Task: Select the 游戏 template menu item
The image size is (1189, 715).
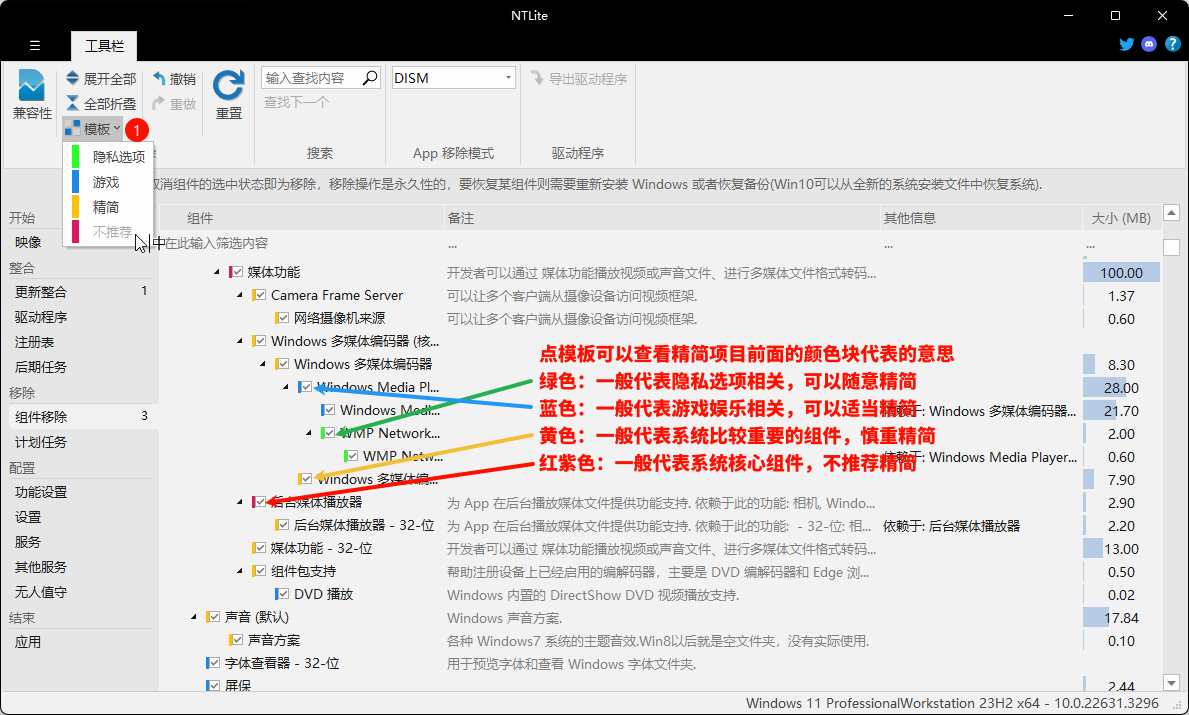Action: [x=108, y=182]
